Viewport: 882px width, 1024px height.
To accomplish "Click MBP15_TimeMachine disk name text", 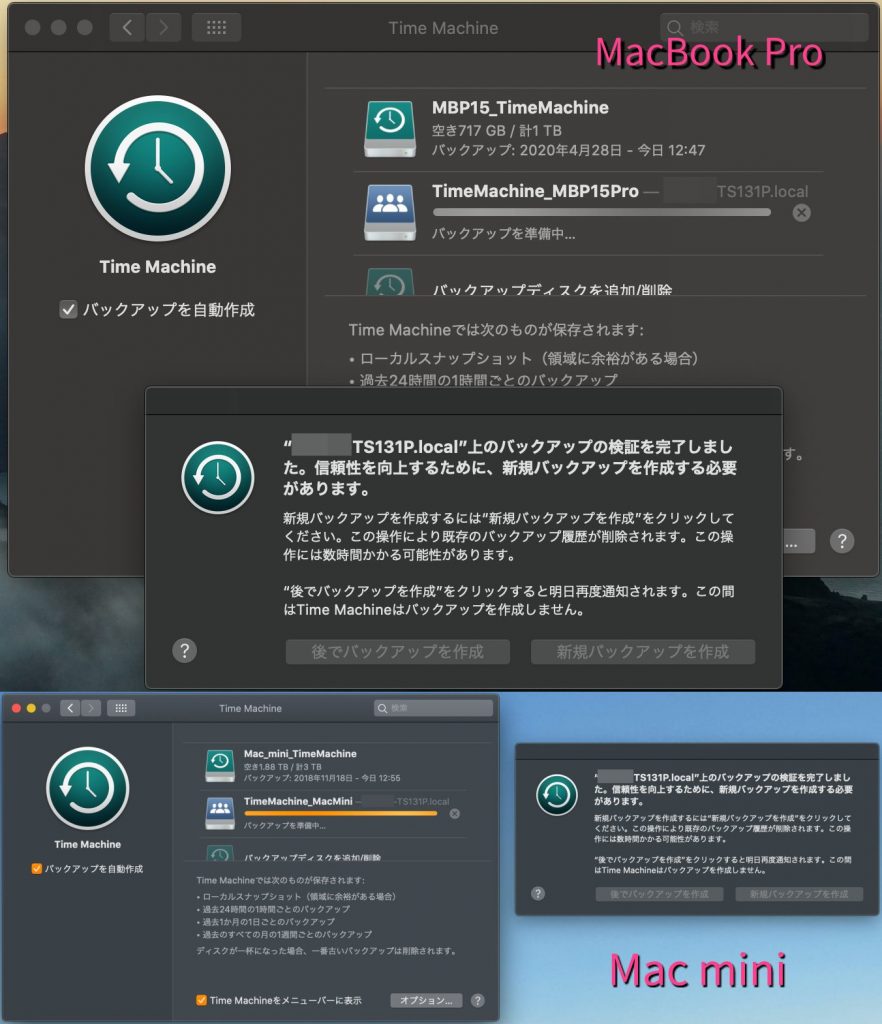I will click(x=520, y=108).
